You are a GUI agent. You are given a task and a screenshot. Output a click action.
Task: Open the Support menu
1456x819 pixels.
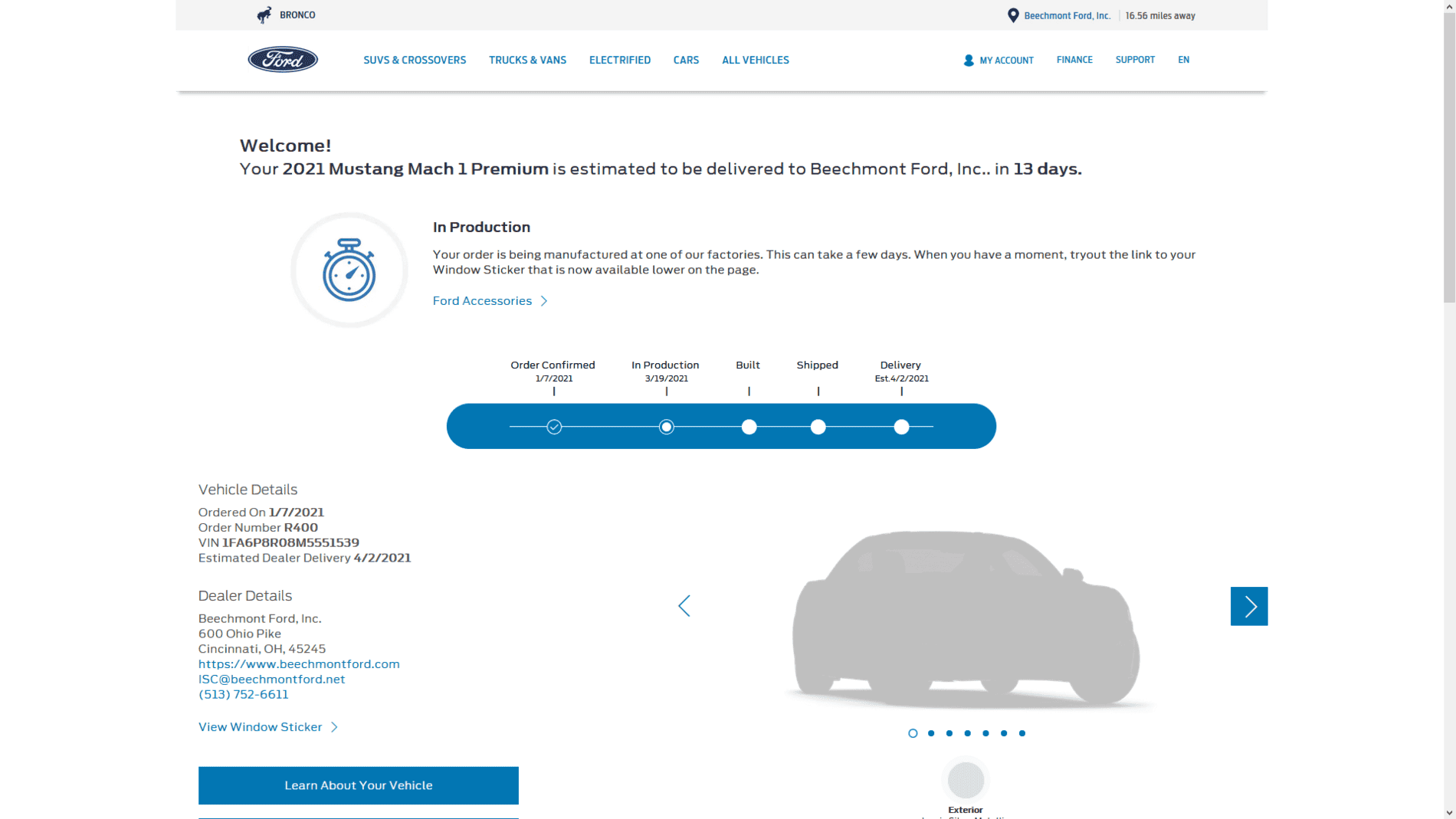(x=1135, y=60)
